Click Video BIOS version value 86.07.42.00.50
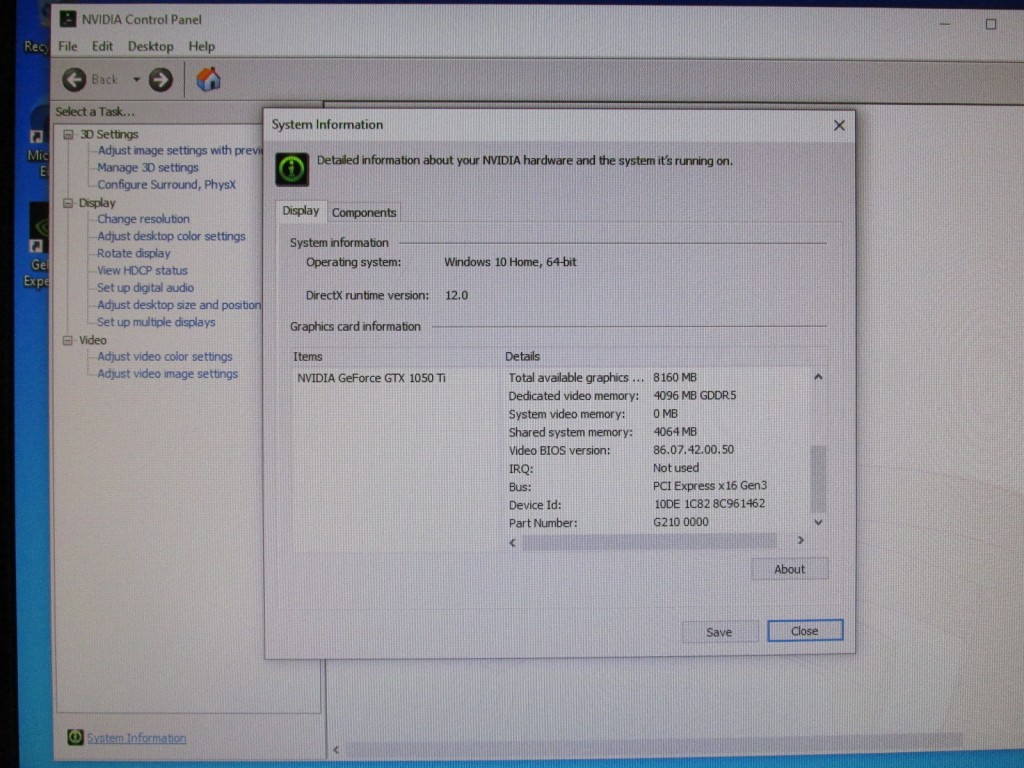The height and width of the screenshot is (768, 1024). (x=694, y=450)
